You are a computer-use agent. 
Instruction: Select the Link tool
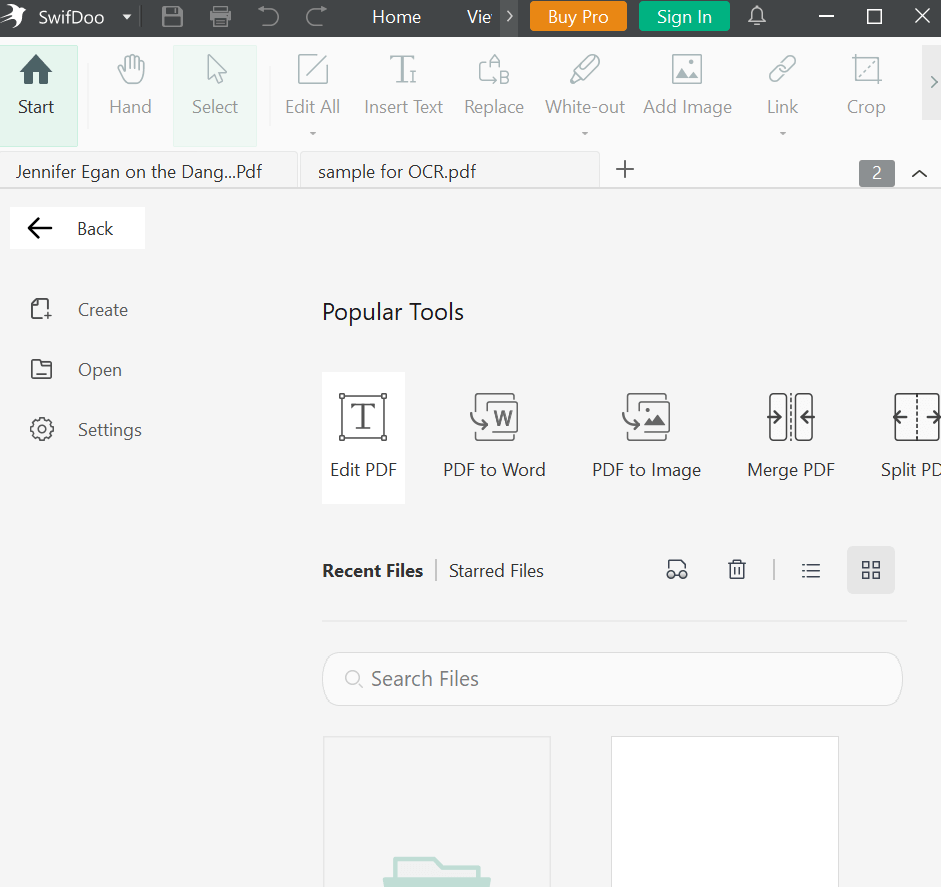coord(782,84)
